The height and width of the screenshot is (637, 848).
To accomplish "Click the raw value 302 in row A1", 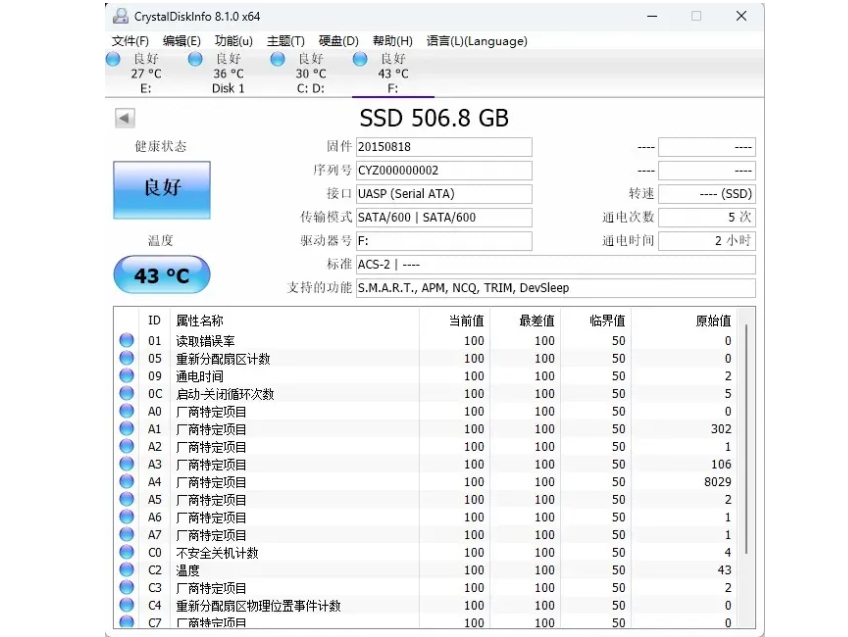I will point(721,429).
